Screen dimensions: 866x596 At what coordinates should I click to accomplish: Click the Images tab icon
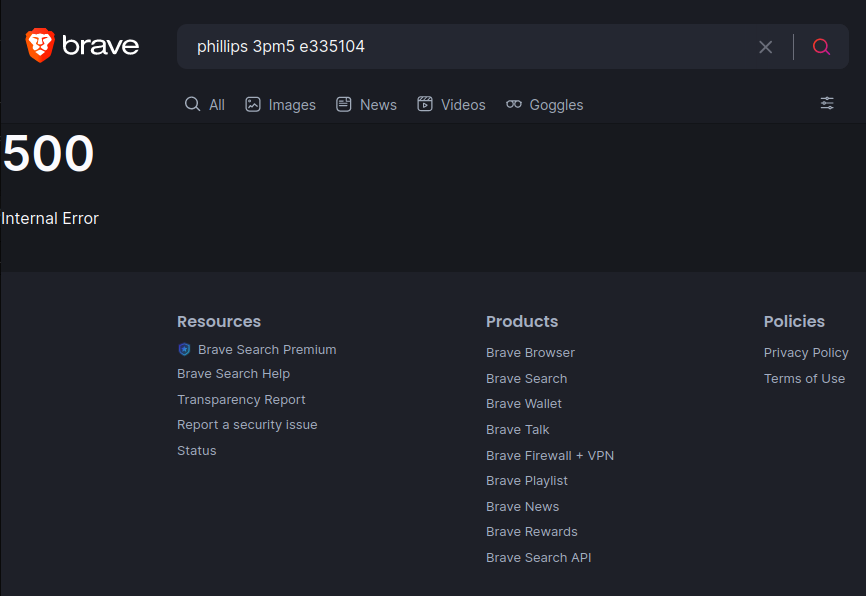pos(253,104)
